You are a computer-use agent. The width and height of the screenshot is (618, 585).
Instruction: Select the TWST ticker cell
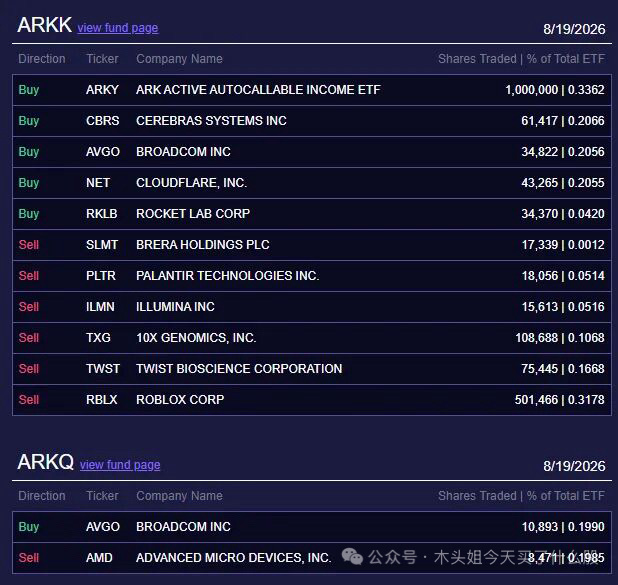point(103,369)
